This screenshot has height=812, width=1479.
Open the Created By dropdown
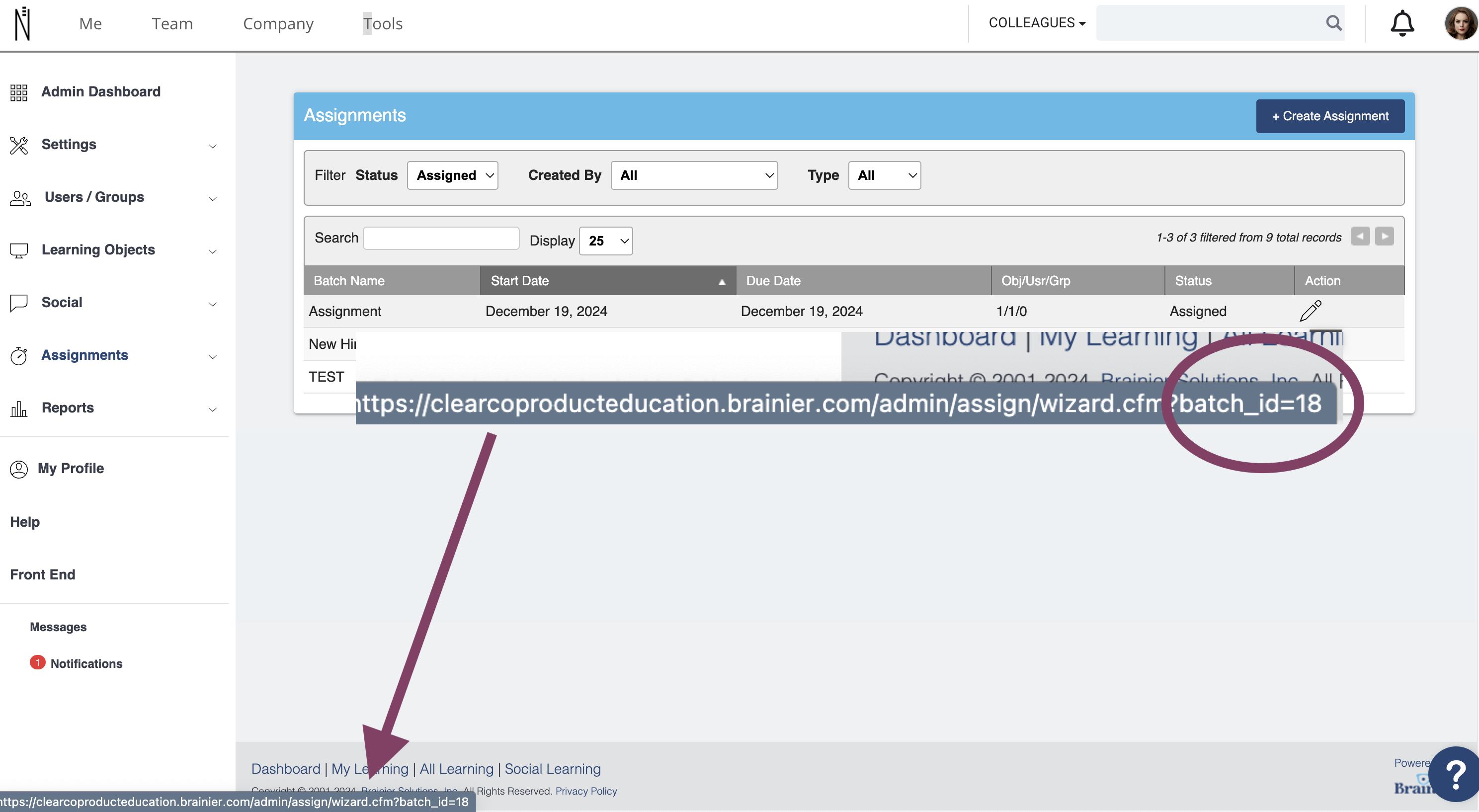(x=694, y=175)
